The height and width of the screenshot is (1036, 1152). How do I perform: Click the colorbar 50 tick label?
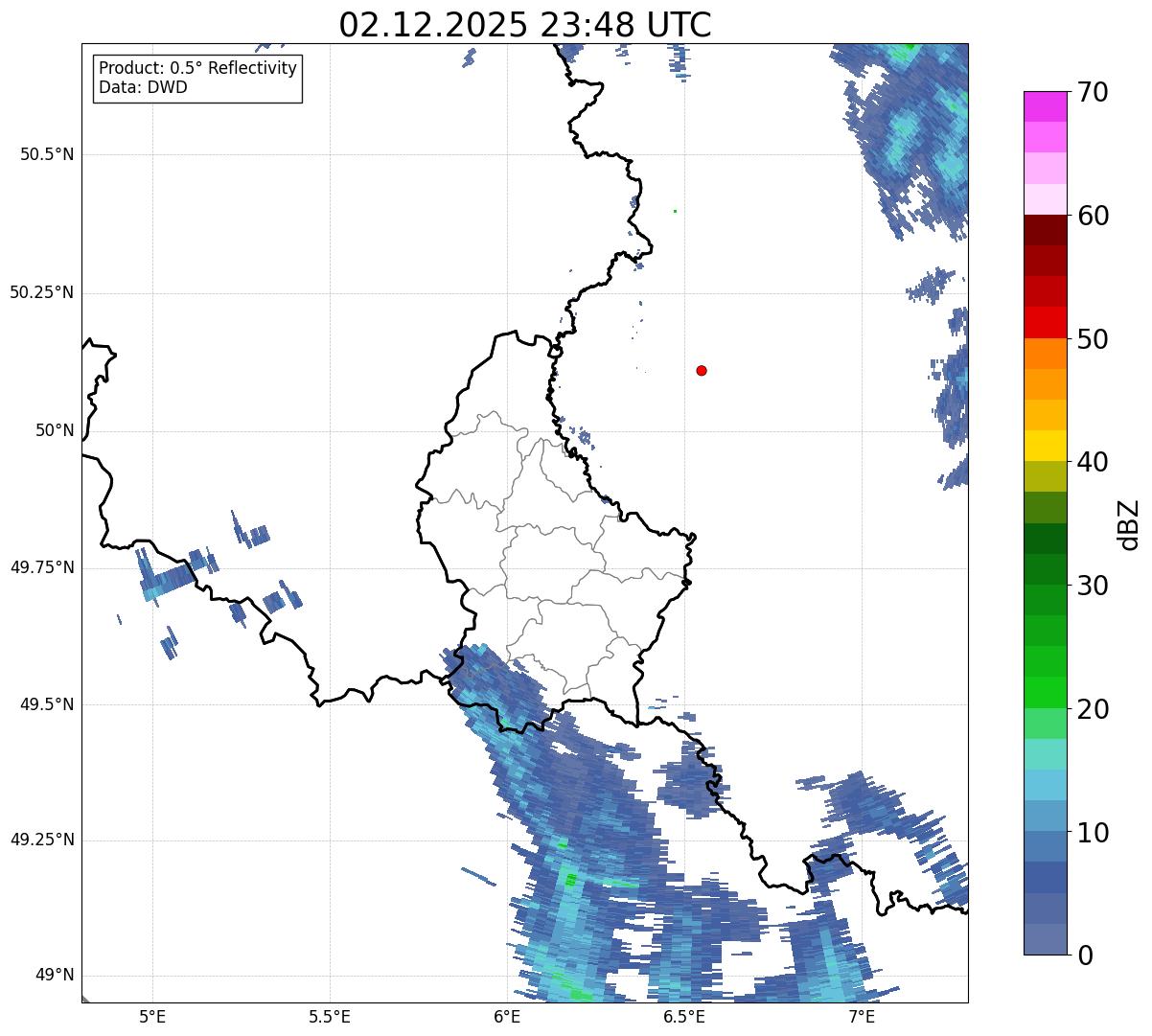click(1093, 339)
